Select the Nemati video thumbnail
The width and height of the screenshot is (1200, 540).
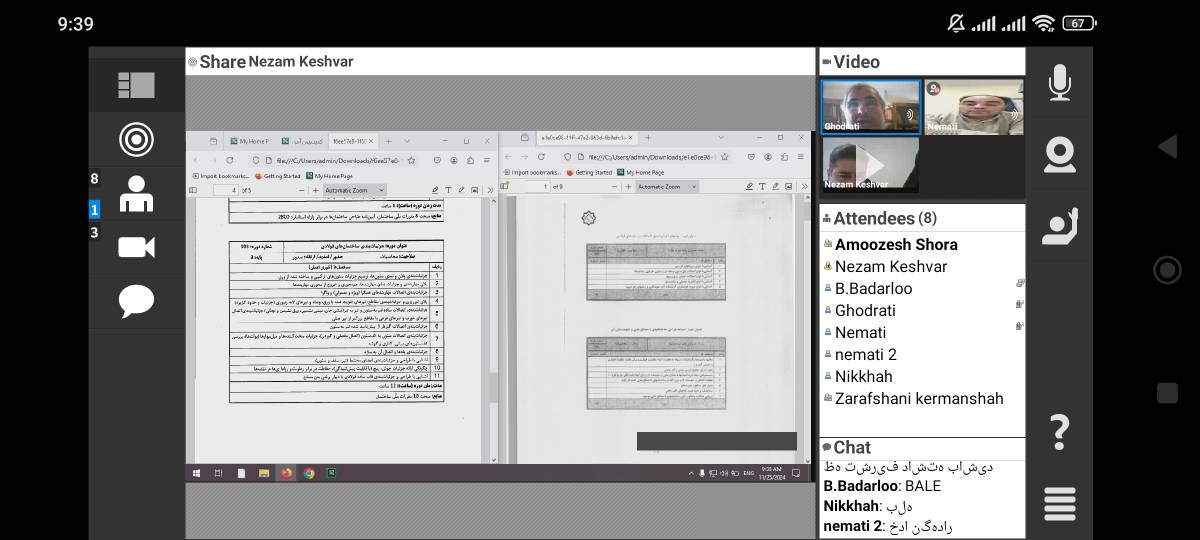pyautogui.click(x=974, y=106)
